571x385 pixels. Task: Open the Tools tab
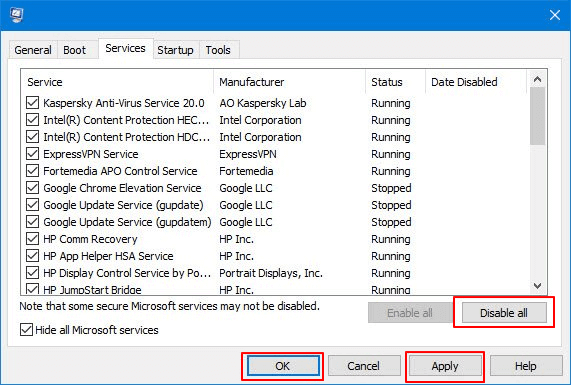[218, 50]
